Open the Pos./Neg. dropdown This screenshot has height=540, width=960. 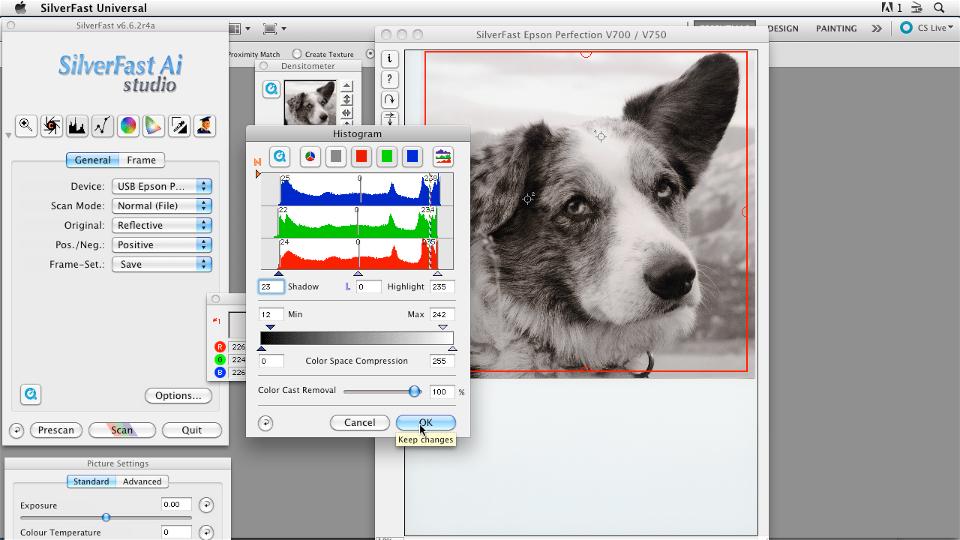coord(162,245)
